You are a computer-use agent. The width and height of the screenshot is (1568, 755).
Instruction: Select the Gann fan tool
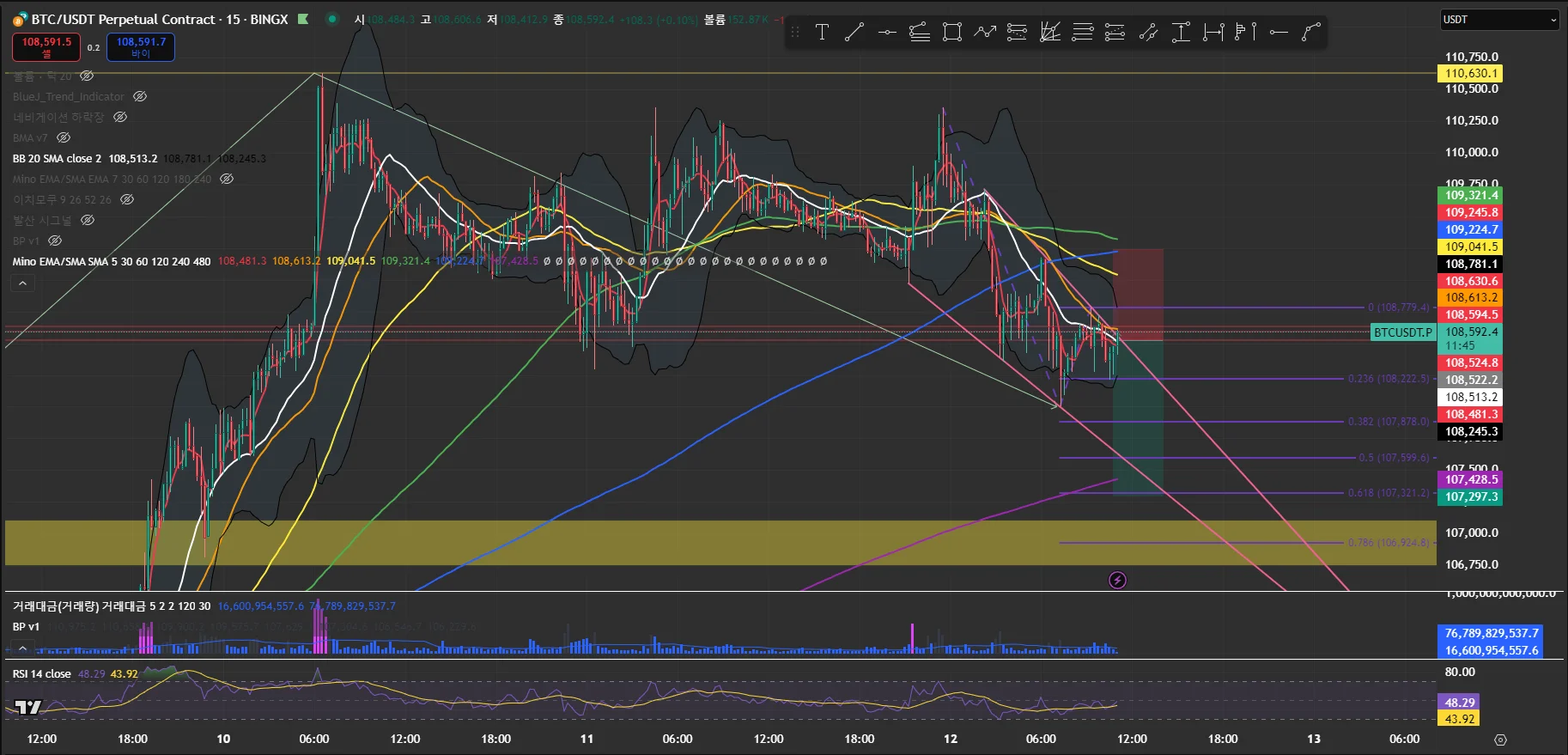point(1049,33)
